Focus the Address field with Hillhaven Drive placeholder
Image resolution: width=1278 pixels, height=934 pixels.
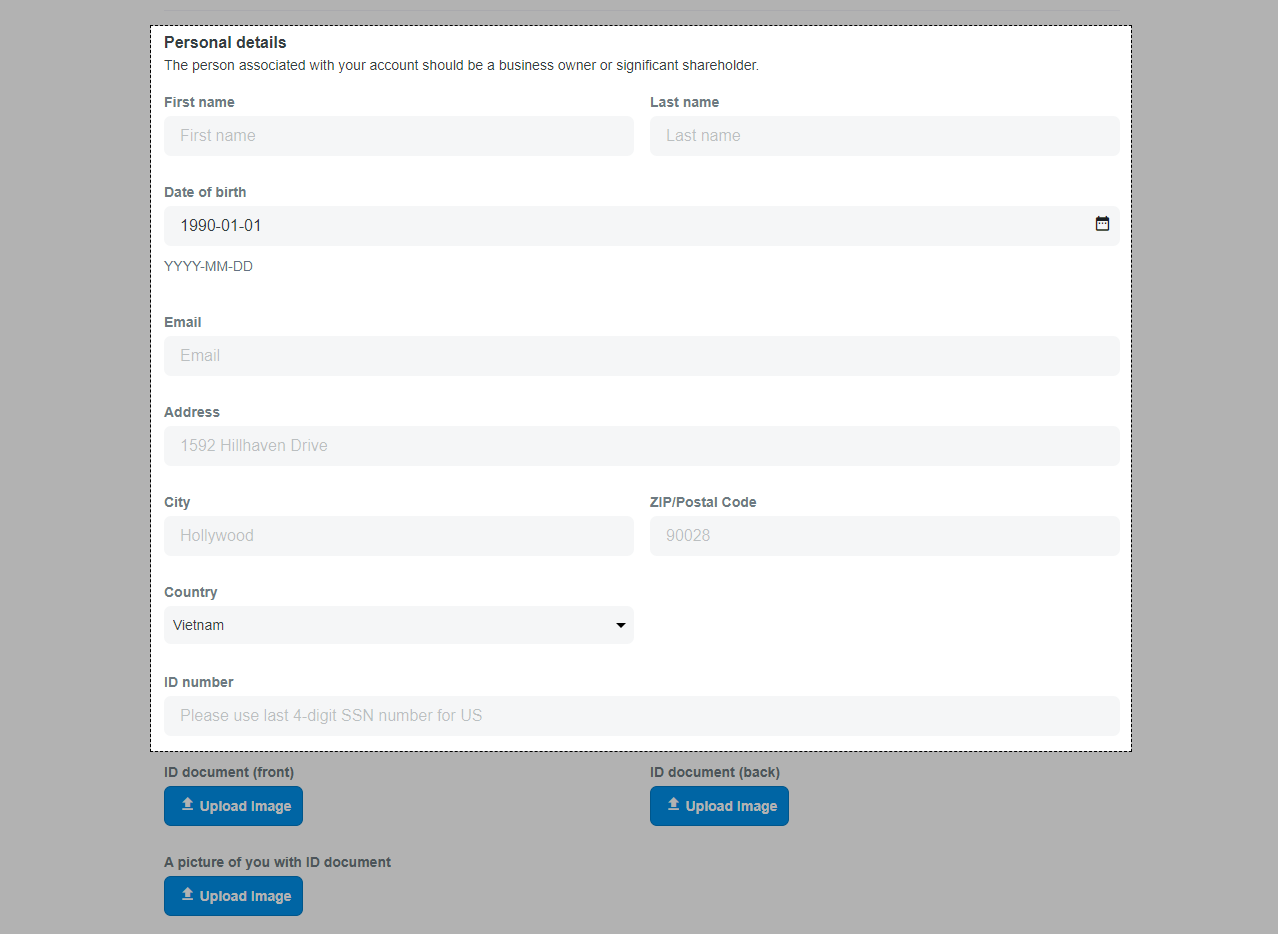[x=641, y=446]
